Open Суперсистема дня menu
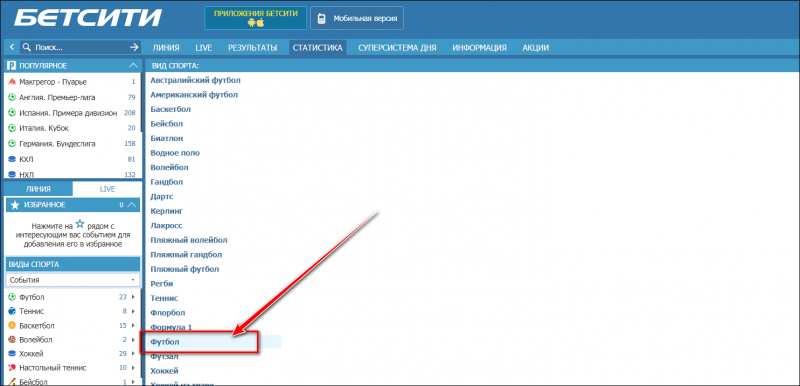This screenshot has width=800, height=386. tap(397, 48)
